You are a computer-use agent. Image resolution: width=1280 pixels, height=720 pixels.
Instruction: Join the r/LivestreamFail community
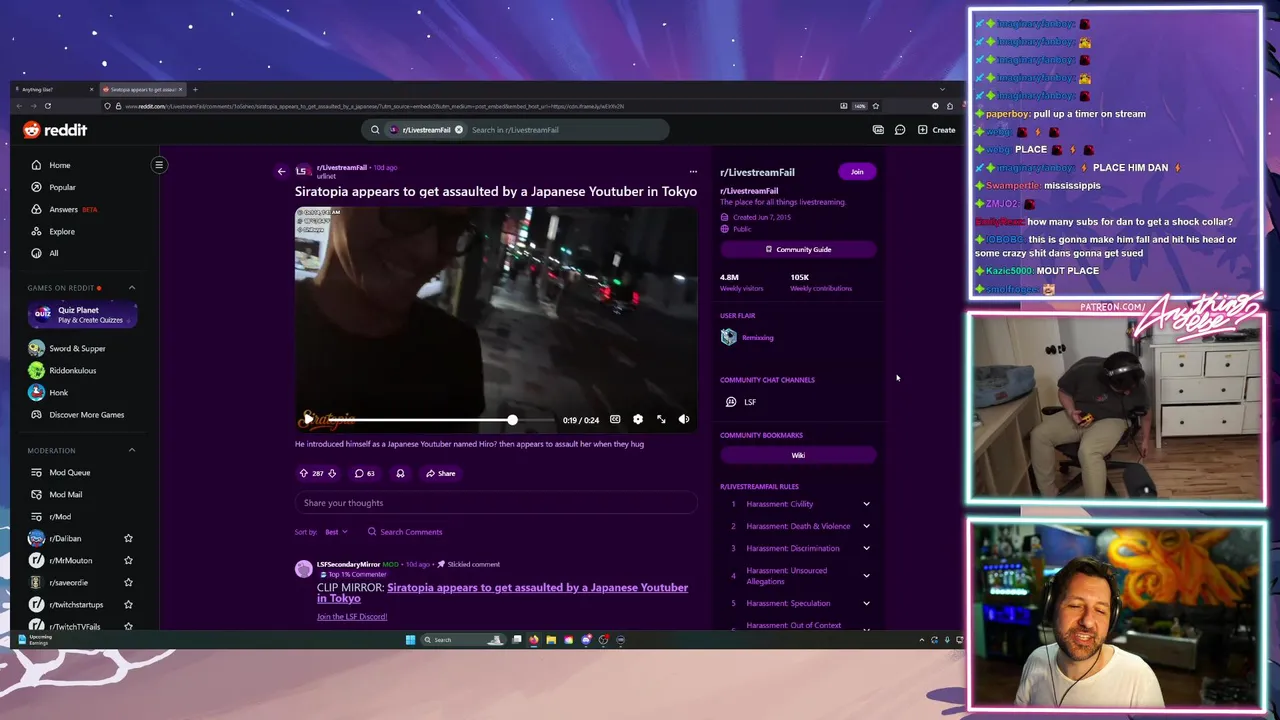click(x=857, y=172)
